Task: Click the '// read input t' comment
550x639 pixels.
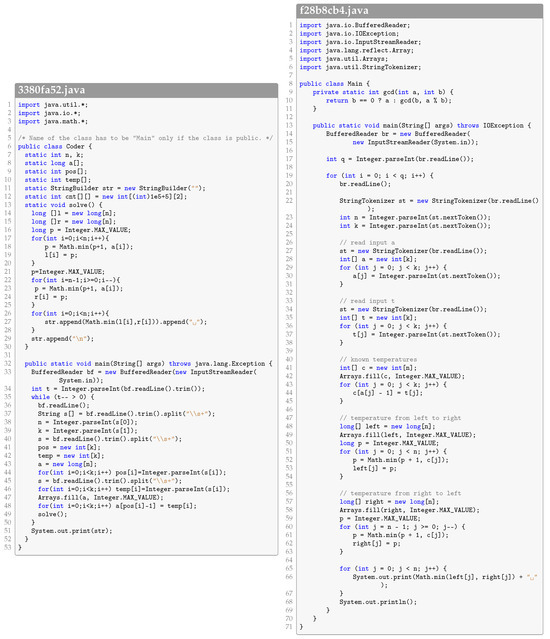Action: [x=367, y=301]
